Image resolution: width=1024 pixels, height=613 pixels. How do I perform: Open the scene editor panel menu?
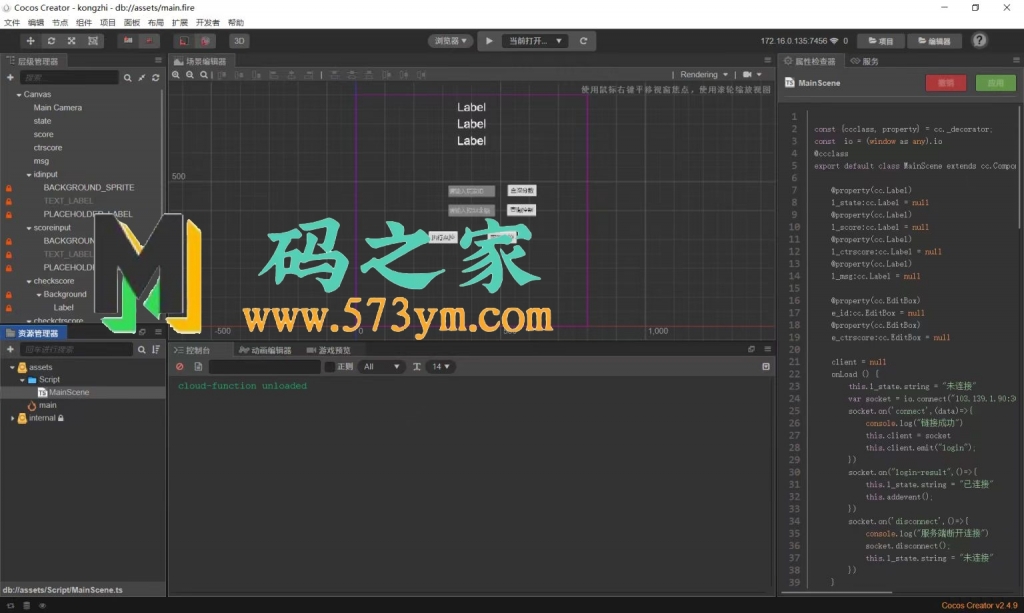click(767, 61)
